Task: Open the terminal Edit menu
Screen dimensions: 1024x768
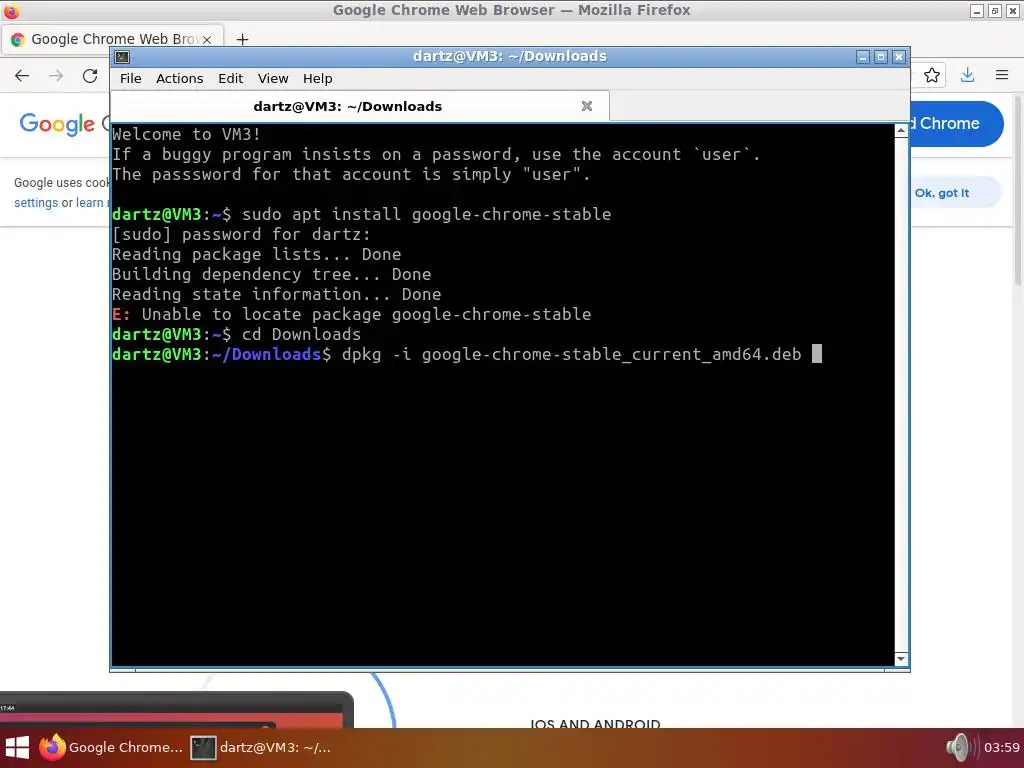Action: click(x=231, y=78)
